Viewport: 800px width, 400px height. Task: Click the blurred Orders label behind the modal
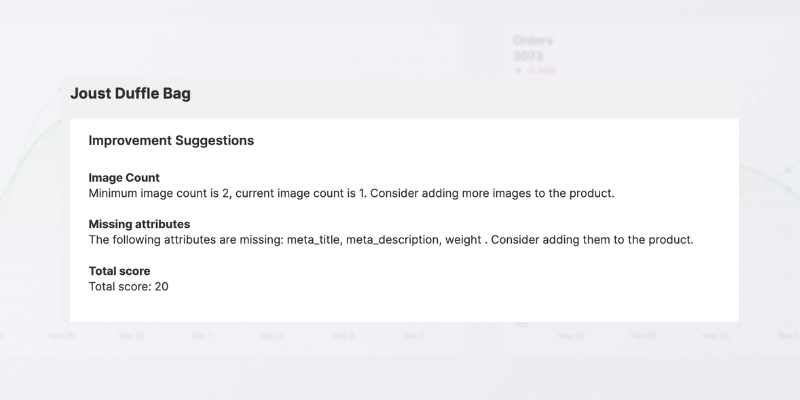pyautogui.click(x=533, y=41)
